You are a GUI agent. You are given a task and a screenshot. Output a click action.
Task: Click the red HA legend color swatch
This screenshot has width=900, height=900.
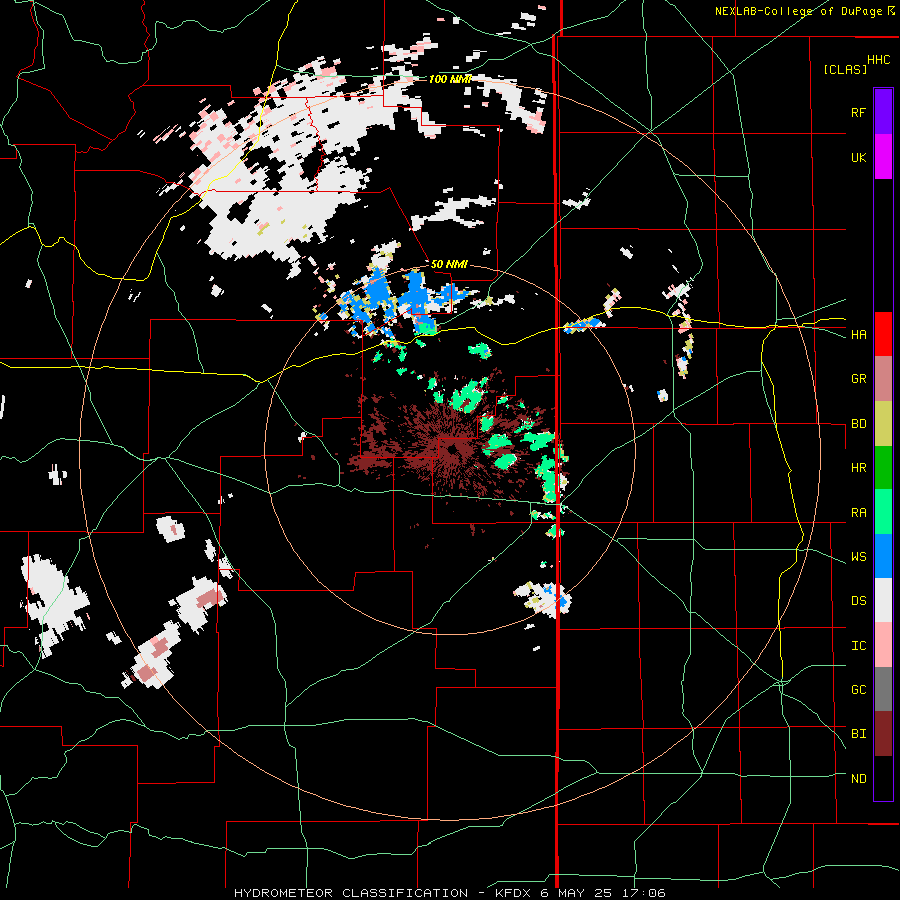click(883, 334)
